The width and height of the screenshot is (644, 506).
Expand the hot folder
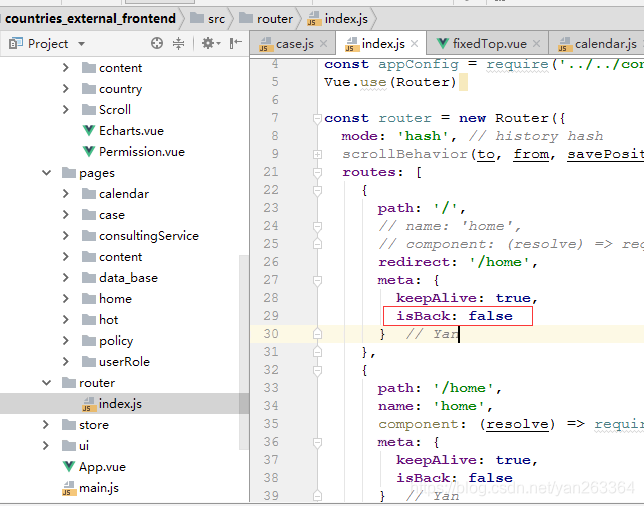(x=66, y=319)
